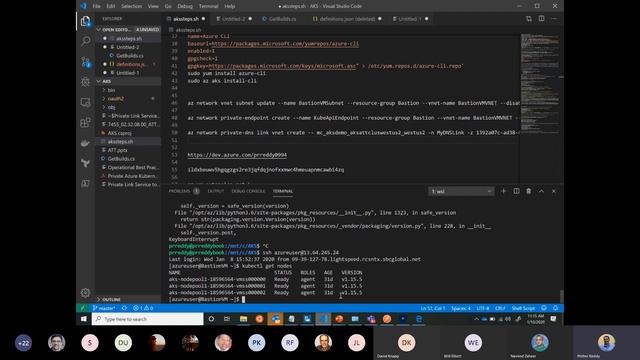This screenshot has height=360, width=640.
Task: Open errors and warnings count in status bar
Action: 143,308
